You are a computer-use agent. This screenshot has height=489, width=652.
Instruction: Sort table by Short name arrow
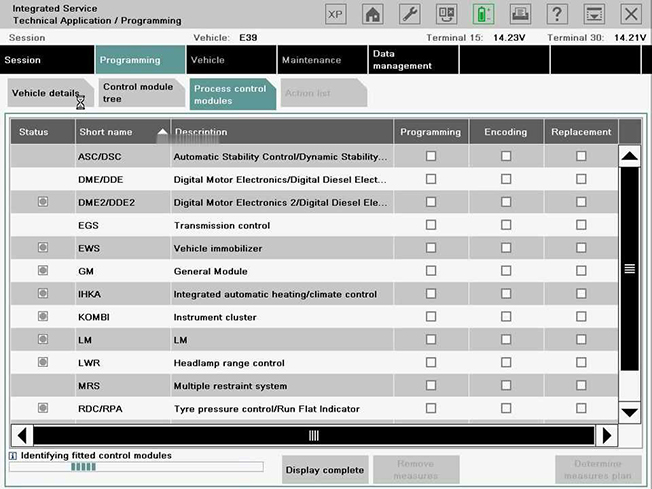coord(163,132)
